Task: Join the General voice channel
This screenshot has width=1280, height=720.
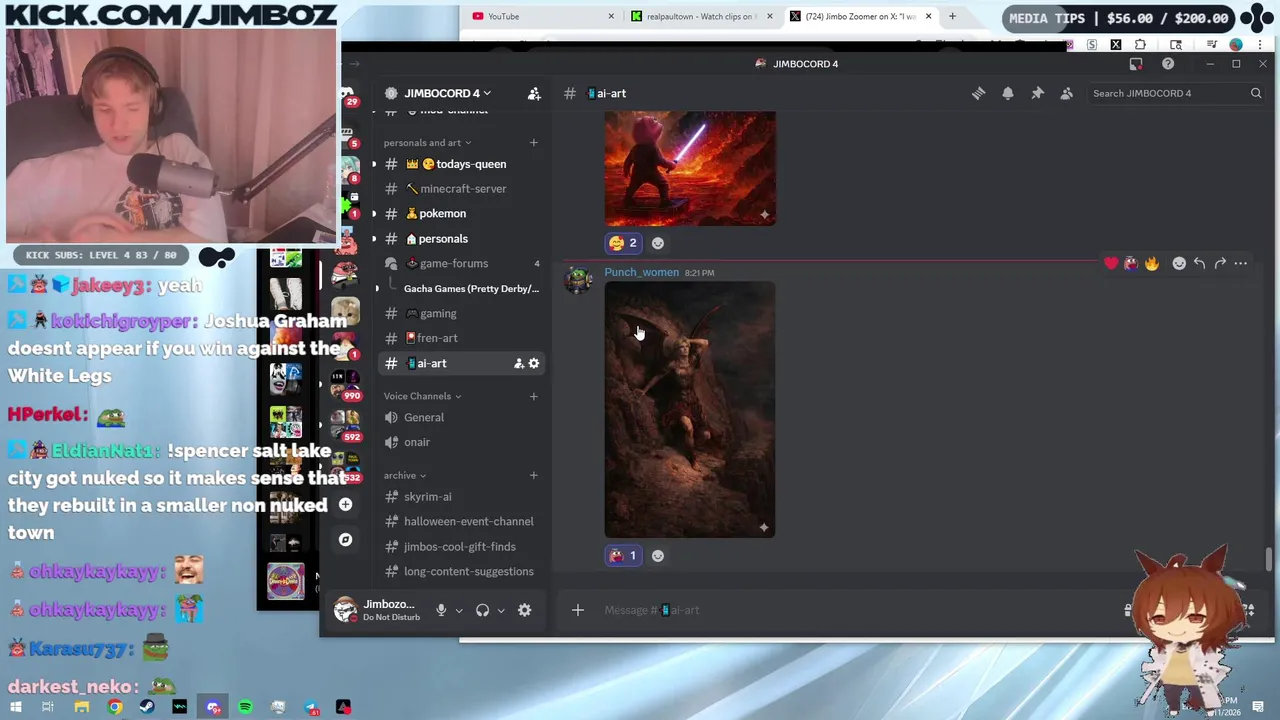Action: (x=461, y=417)
